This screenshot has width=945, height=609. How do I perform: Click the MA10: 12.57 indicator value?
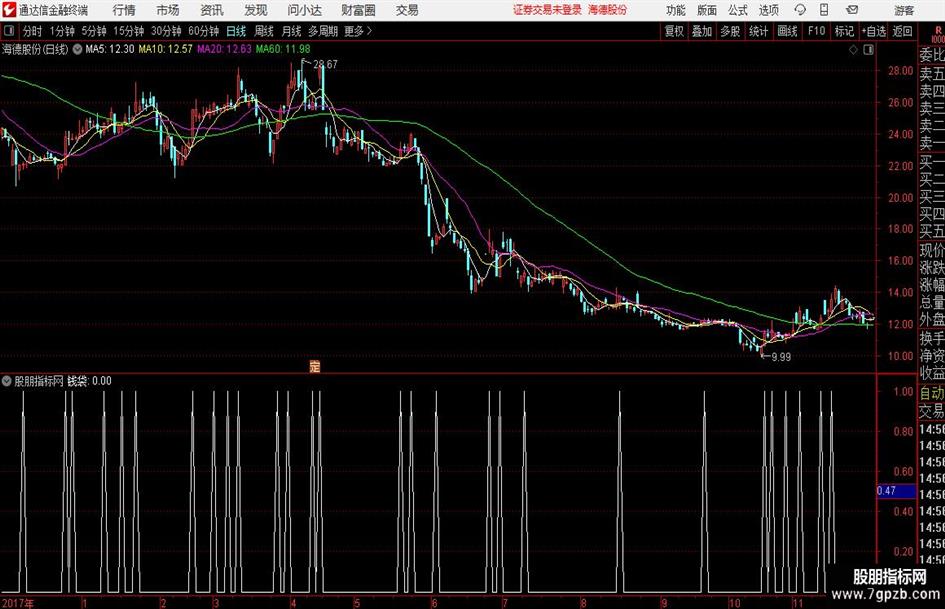click(166, 49)
